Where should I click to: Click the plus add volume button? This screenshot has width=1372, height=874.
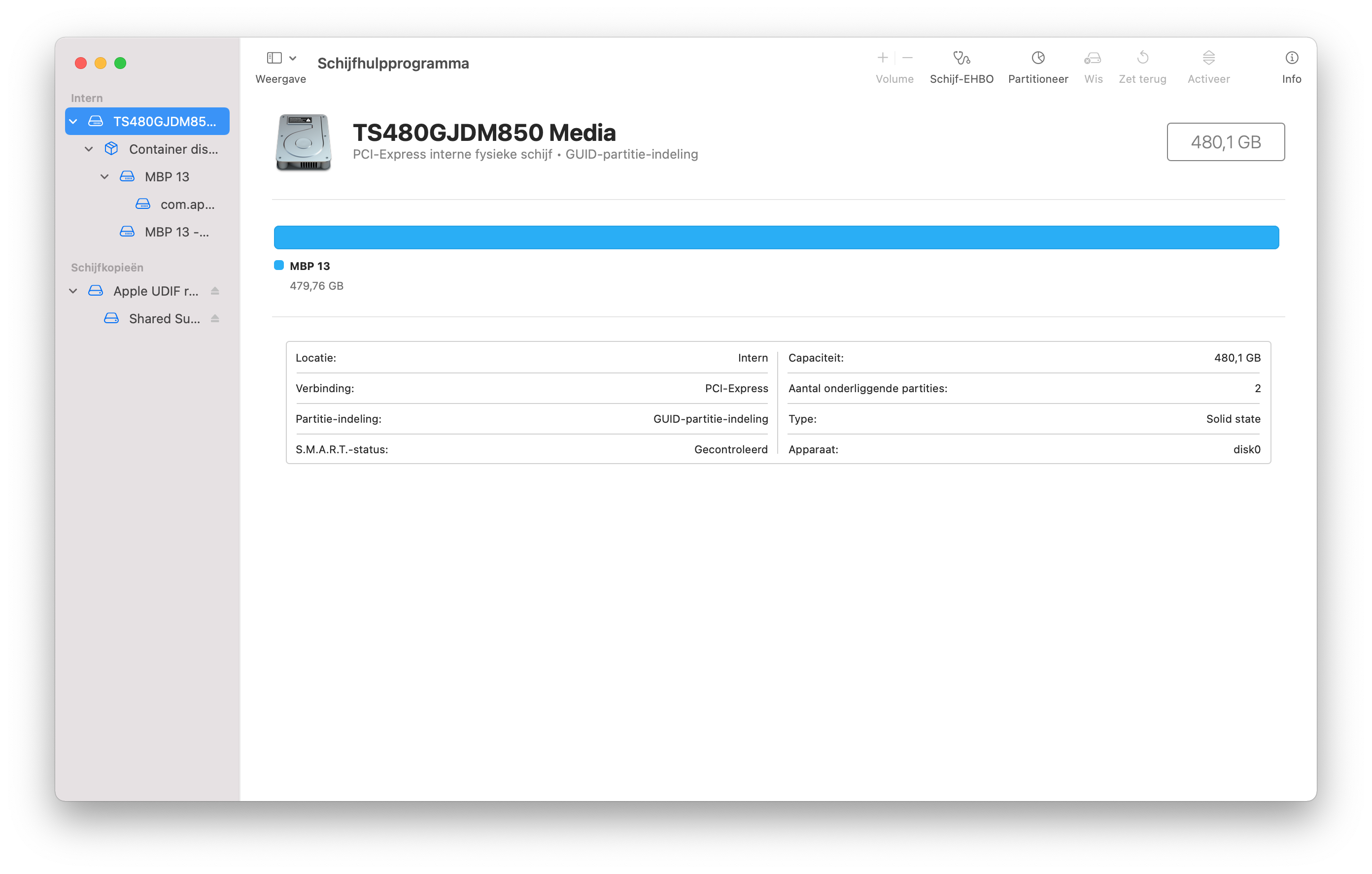(882, 58)
